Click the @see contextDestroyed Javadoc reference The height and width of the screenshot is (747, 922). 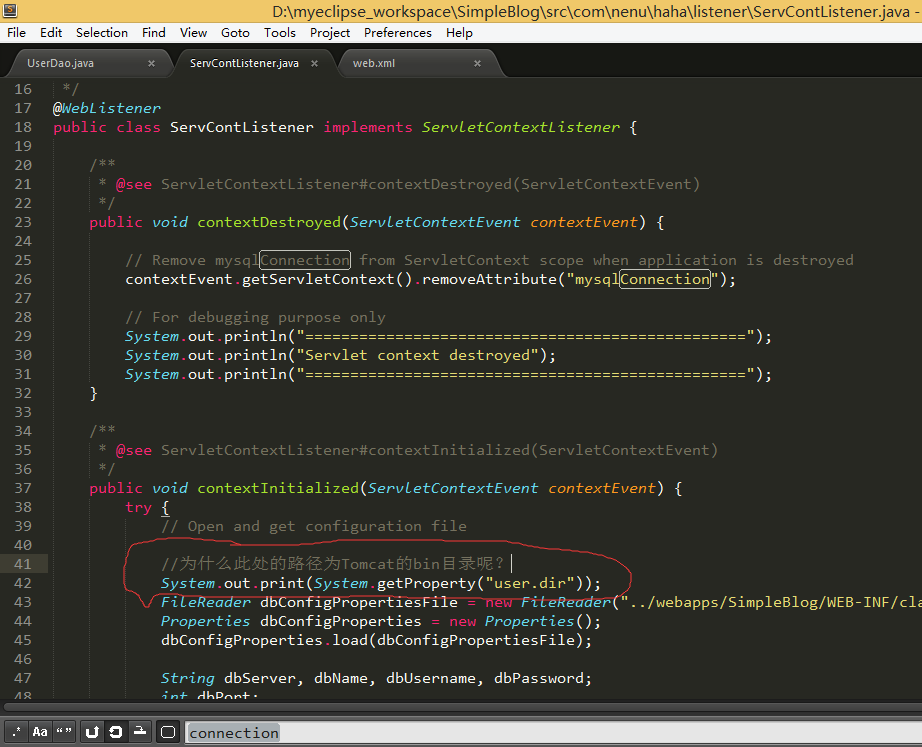[408, 184]
